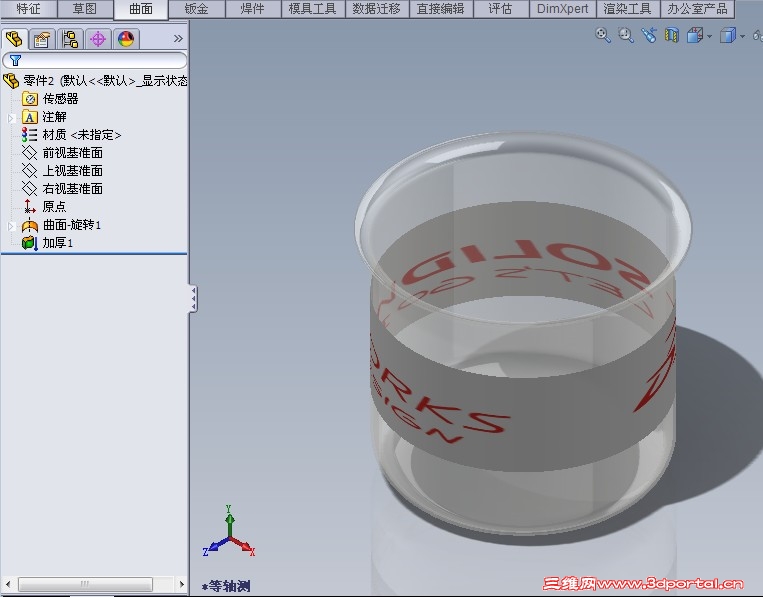Click the 传感器 sensor folder icon
This screenshot has height=597, width=763.
coord(30,99)
